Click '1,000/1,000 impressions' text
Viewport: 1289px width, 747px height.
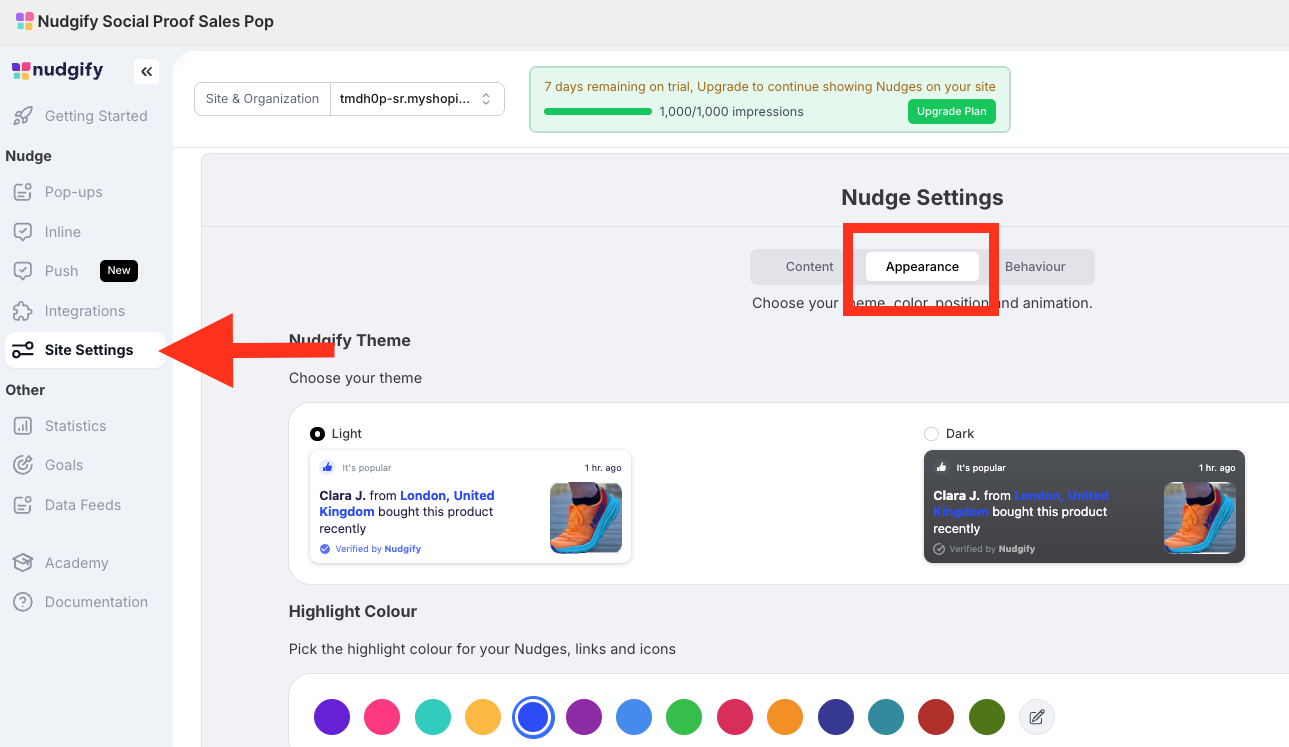point(731,112)
